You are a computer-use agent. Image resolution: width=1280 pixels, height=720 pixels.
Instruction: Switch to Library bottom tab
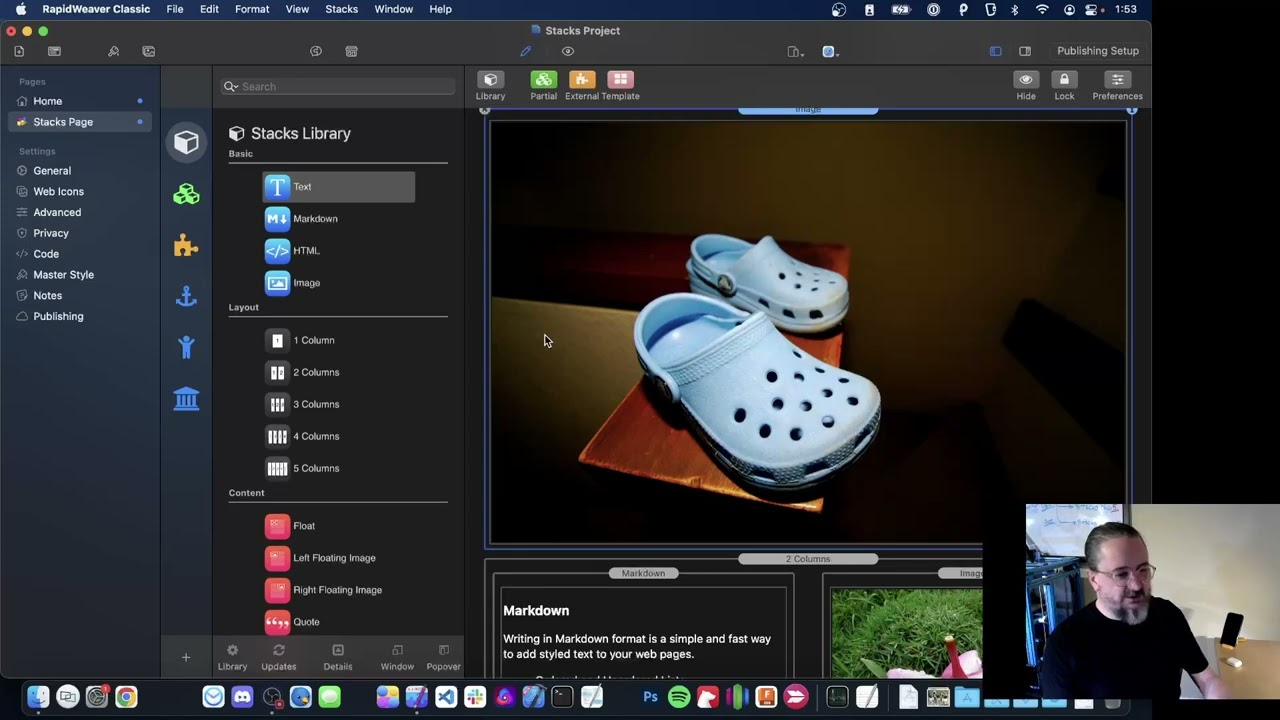[x=232, y=657]
